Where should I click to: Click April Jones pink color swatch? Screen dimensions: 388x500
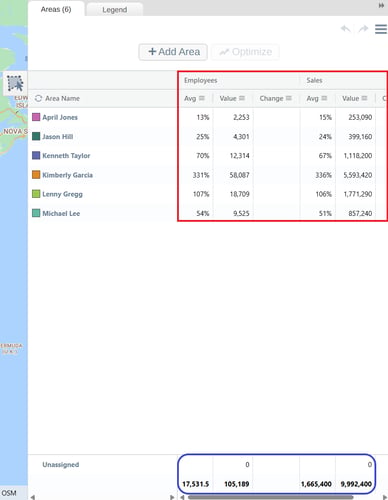36,117
